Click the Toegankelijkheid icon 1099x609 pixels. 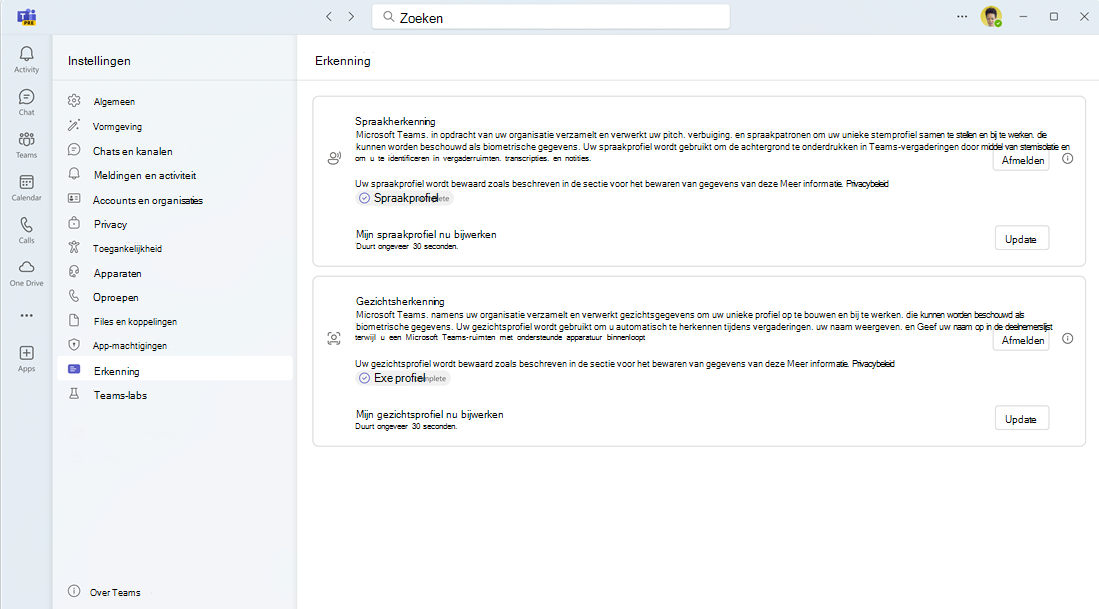74,247
